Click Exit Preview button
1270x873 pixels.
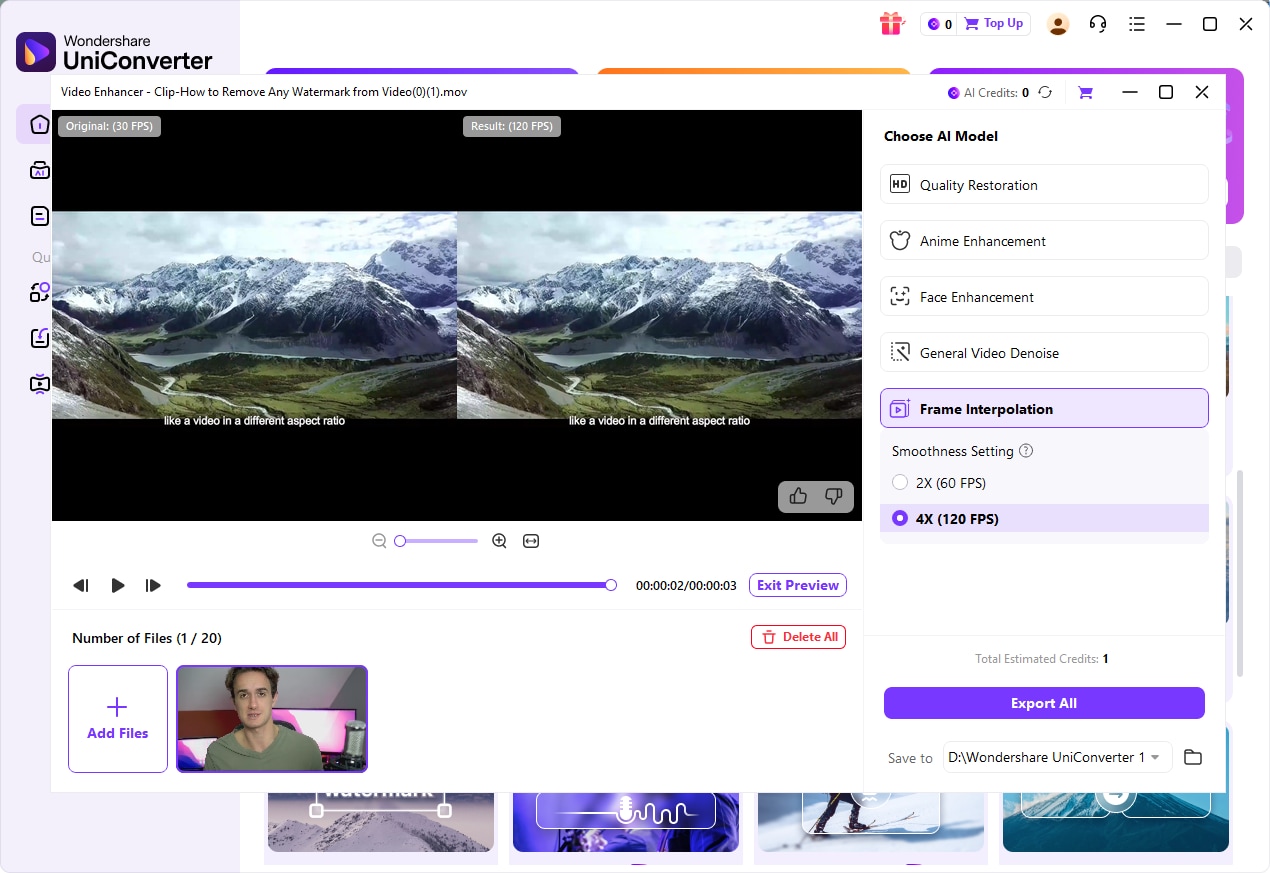click(x=798, y=585)
